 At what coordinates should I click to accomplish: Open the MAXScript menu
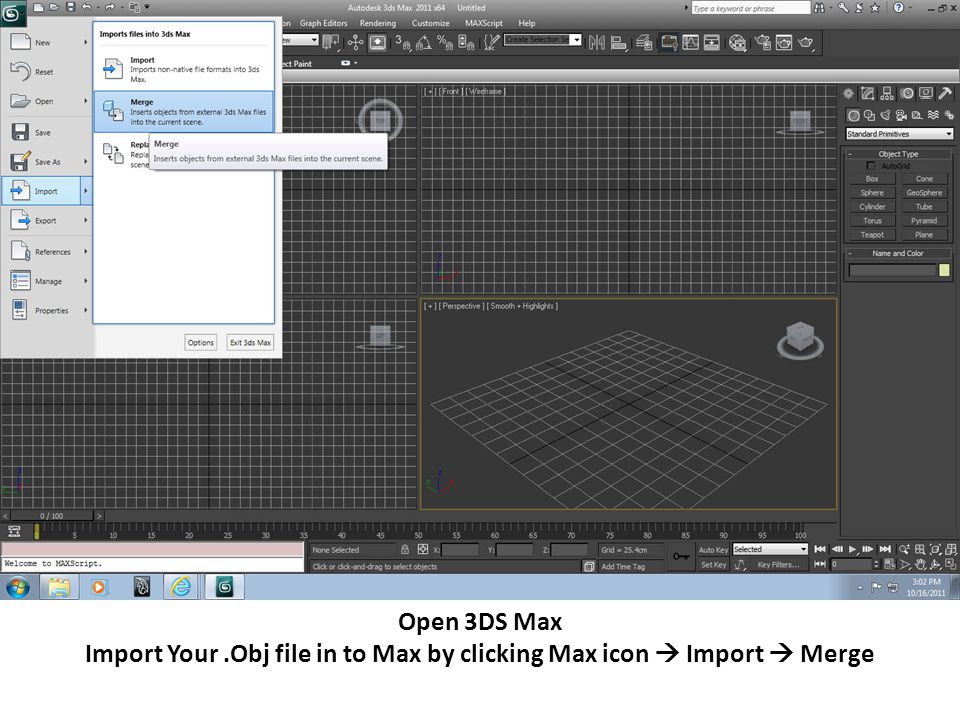point(484,23)
